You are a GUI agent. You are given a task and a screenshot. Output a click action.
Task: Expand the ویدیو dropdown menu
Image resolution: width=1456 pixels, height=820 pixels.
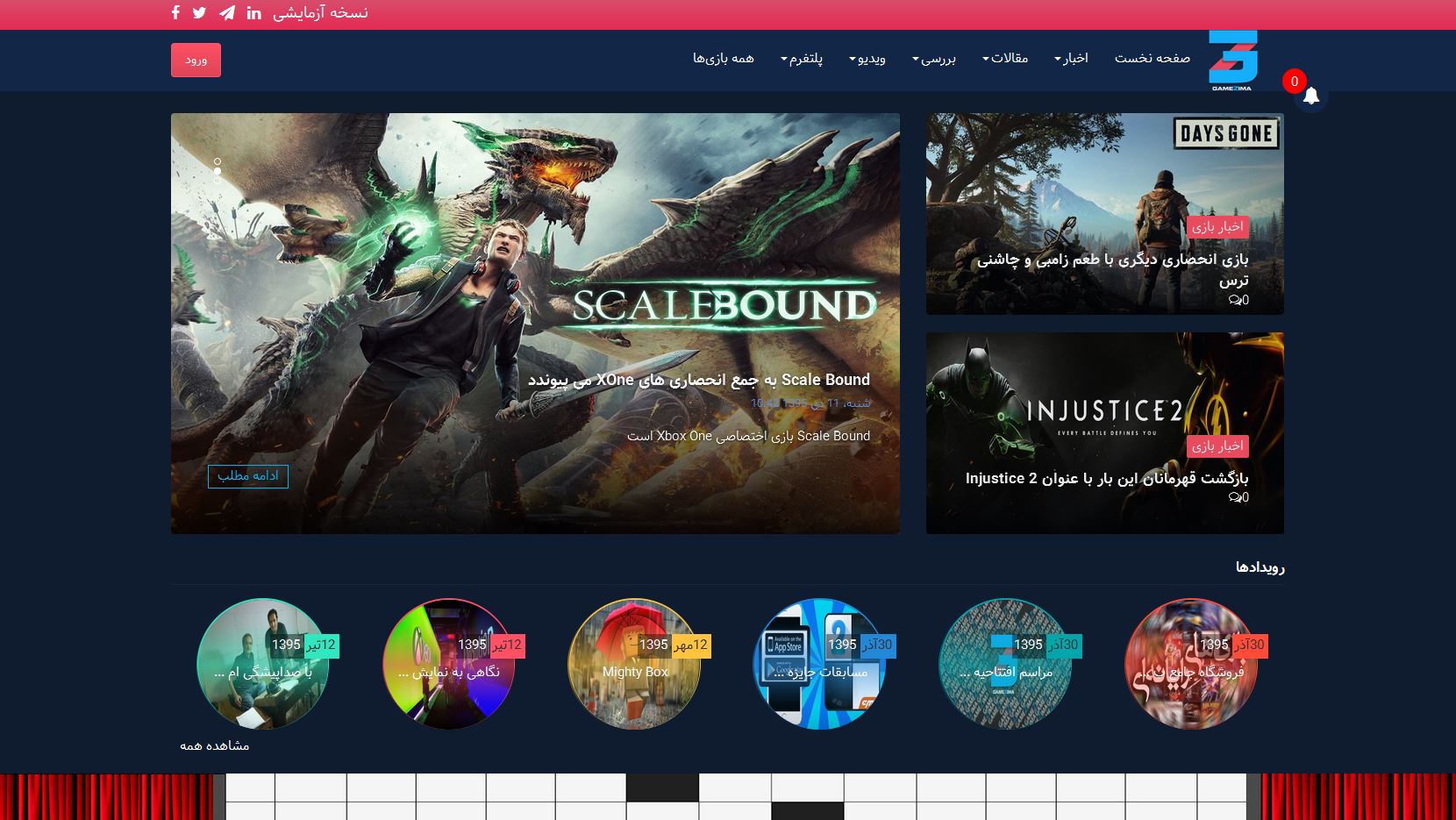pyautogui.click(x=867, y=58)
